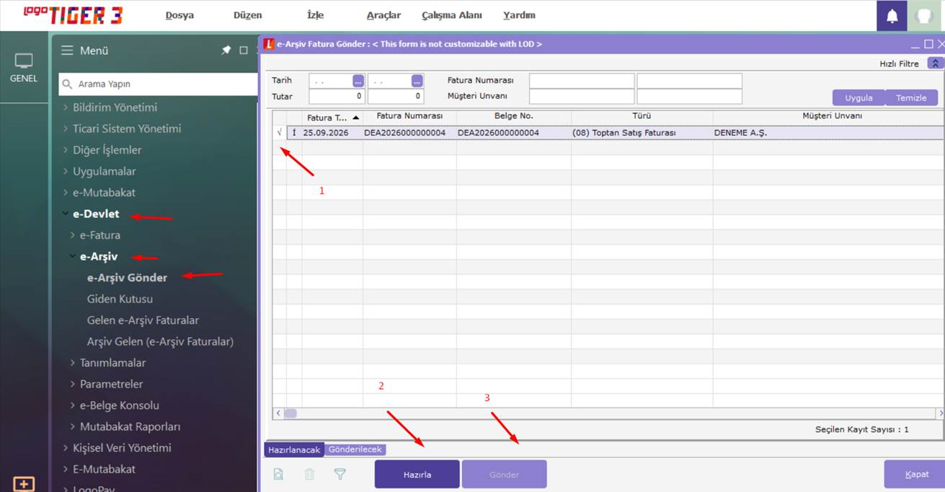Click the add-screen icon in left sidebar bottom

click(x=24, y=484)
